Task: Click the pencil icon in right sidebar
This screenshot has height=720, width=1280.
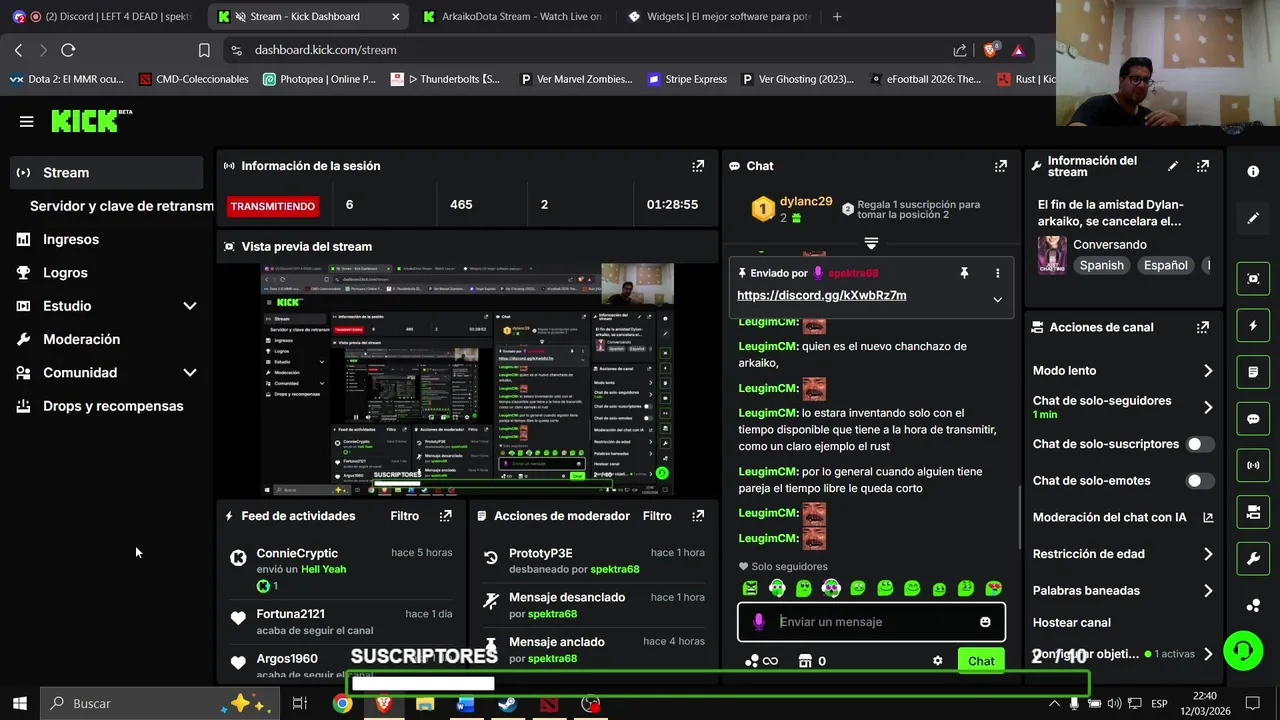Action: [1253, 218]
